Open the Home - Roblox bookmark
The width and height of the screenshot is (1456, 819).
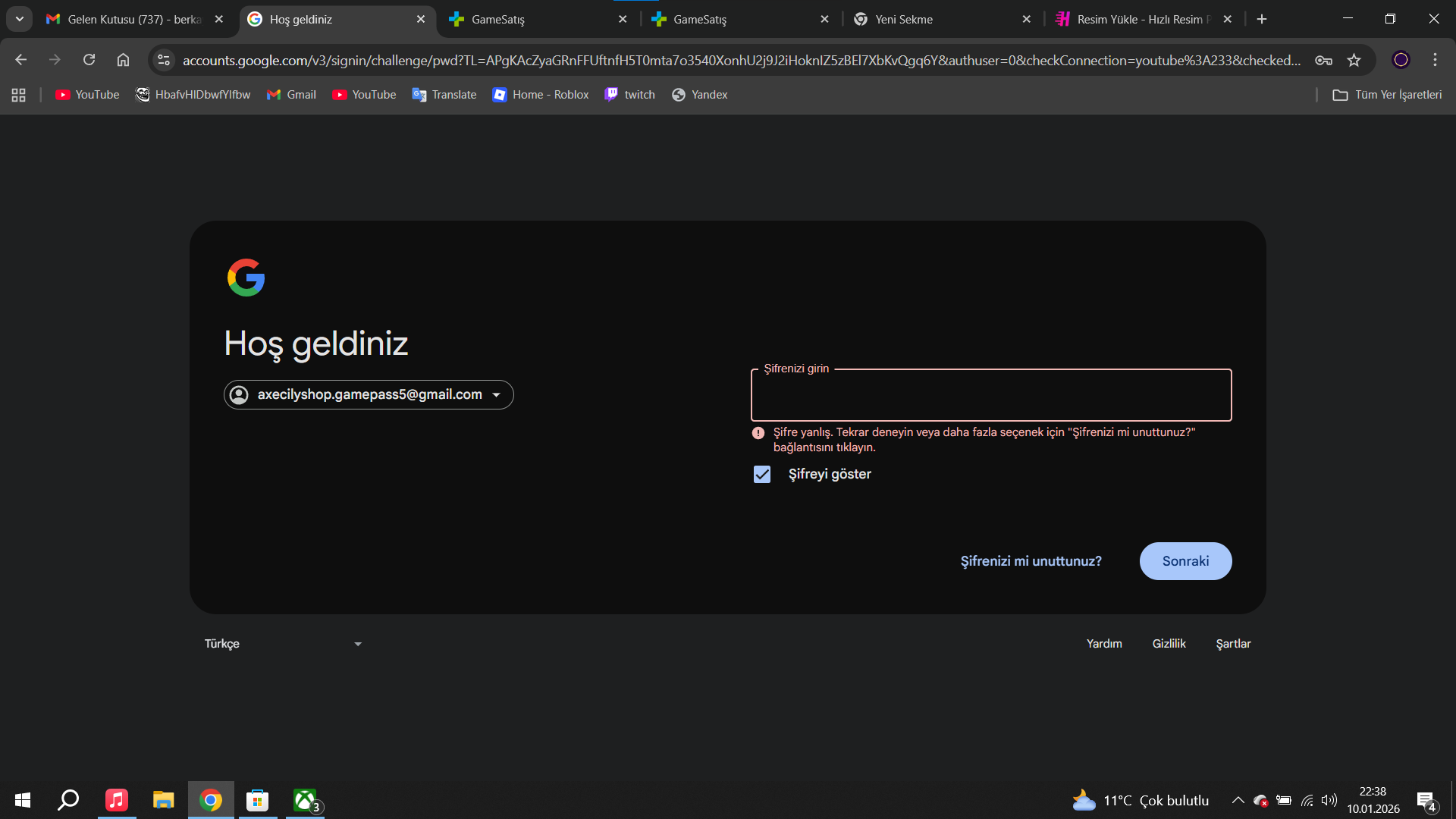[x=541, y=95]
